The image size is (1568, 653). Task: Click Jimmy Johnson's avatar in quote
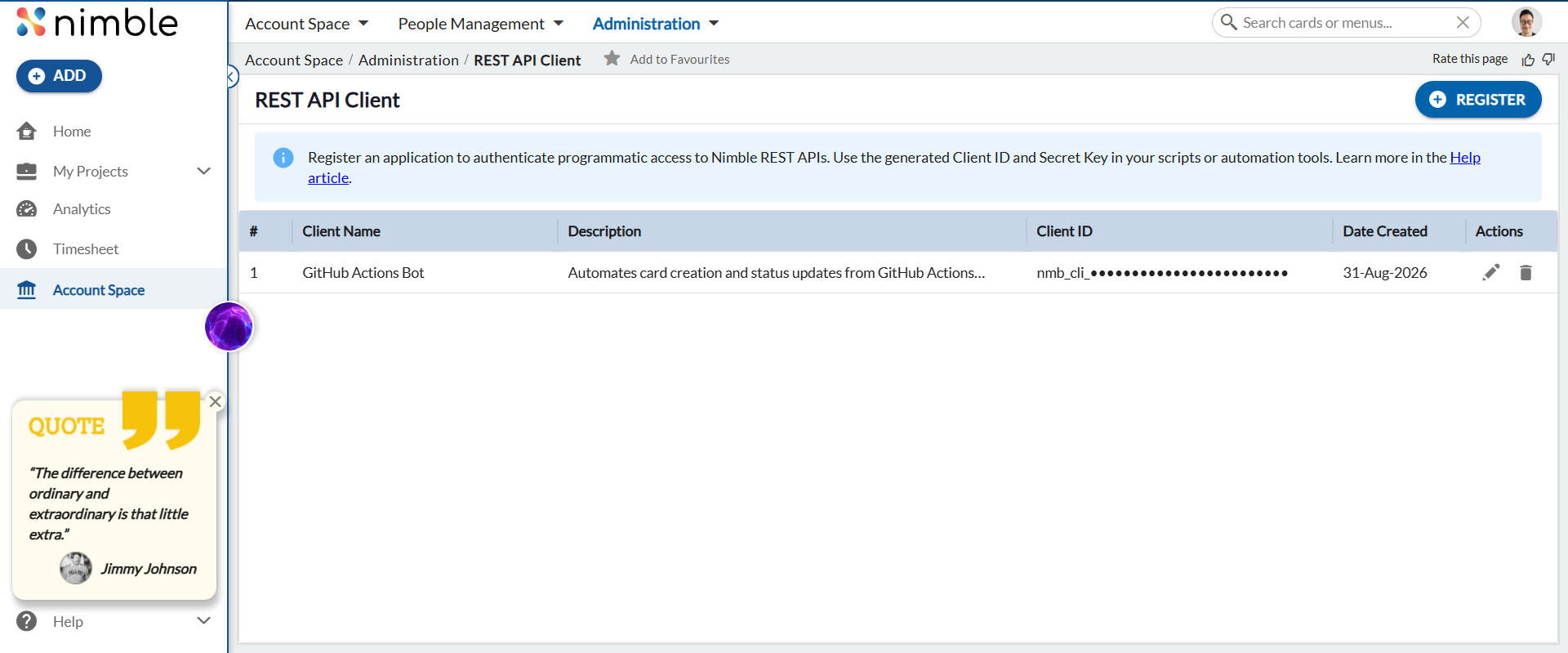tap(76, 568)
